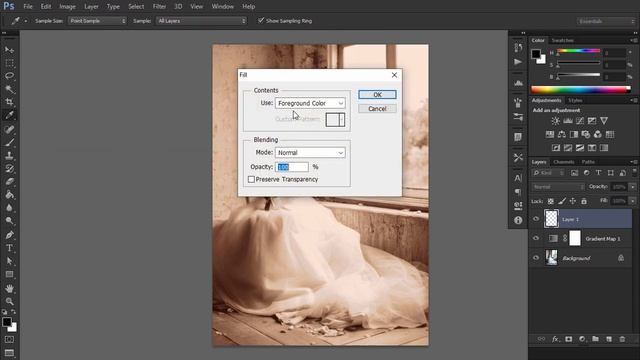Viewport: 640px width, 360px height.
Task: Select the Paint Bucket tool
Action: (x=9, y=195)
